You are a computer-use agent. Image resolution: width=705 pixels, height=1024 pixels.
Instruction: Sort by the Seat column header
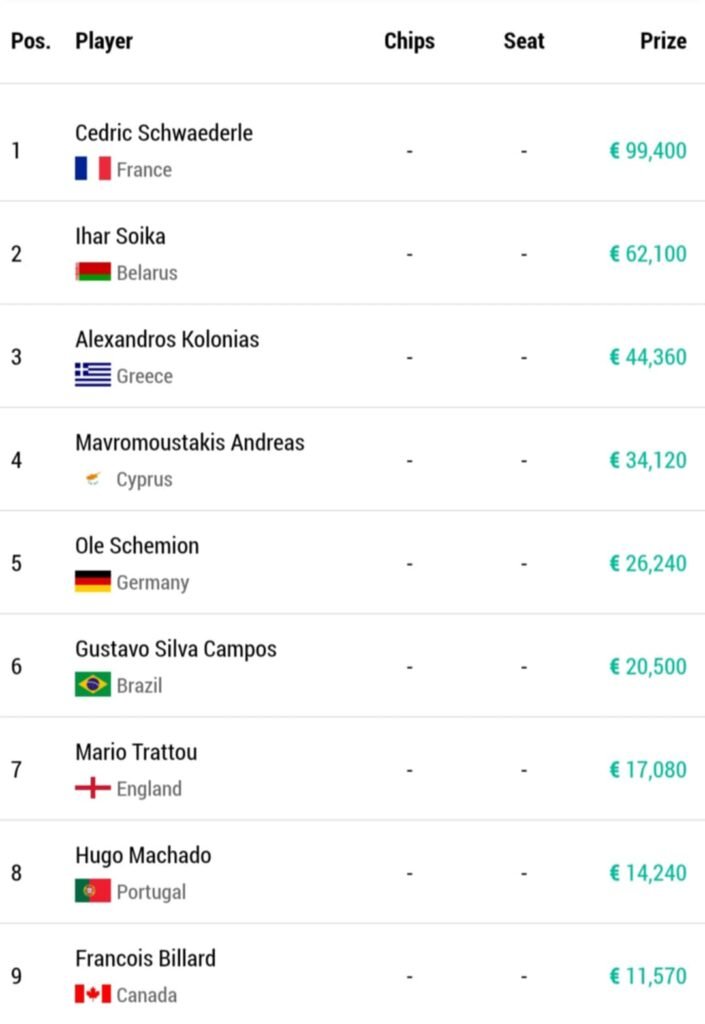[x=524, y=41]
